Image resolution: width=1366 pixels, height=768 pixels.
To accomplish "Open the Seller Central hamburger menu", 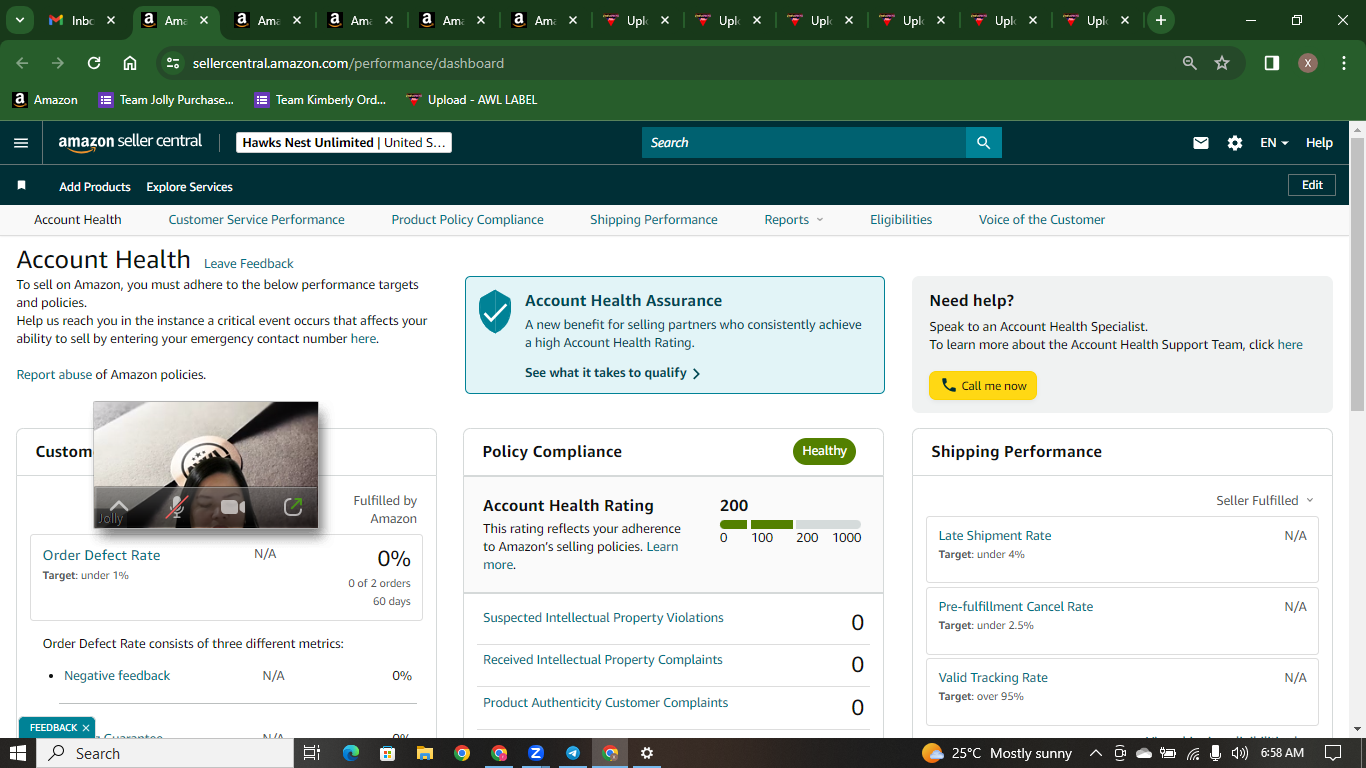I will pos(21,143).
